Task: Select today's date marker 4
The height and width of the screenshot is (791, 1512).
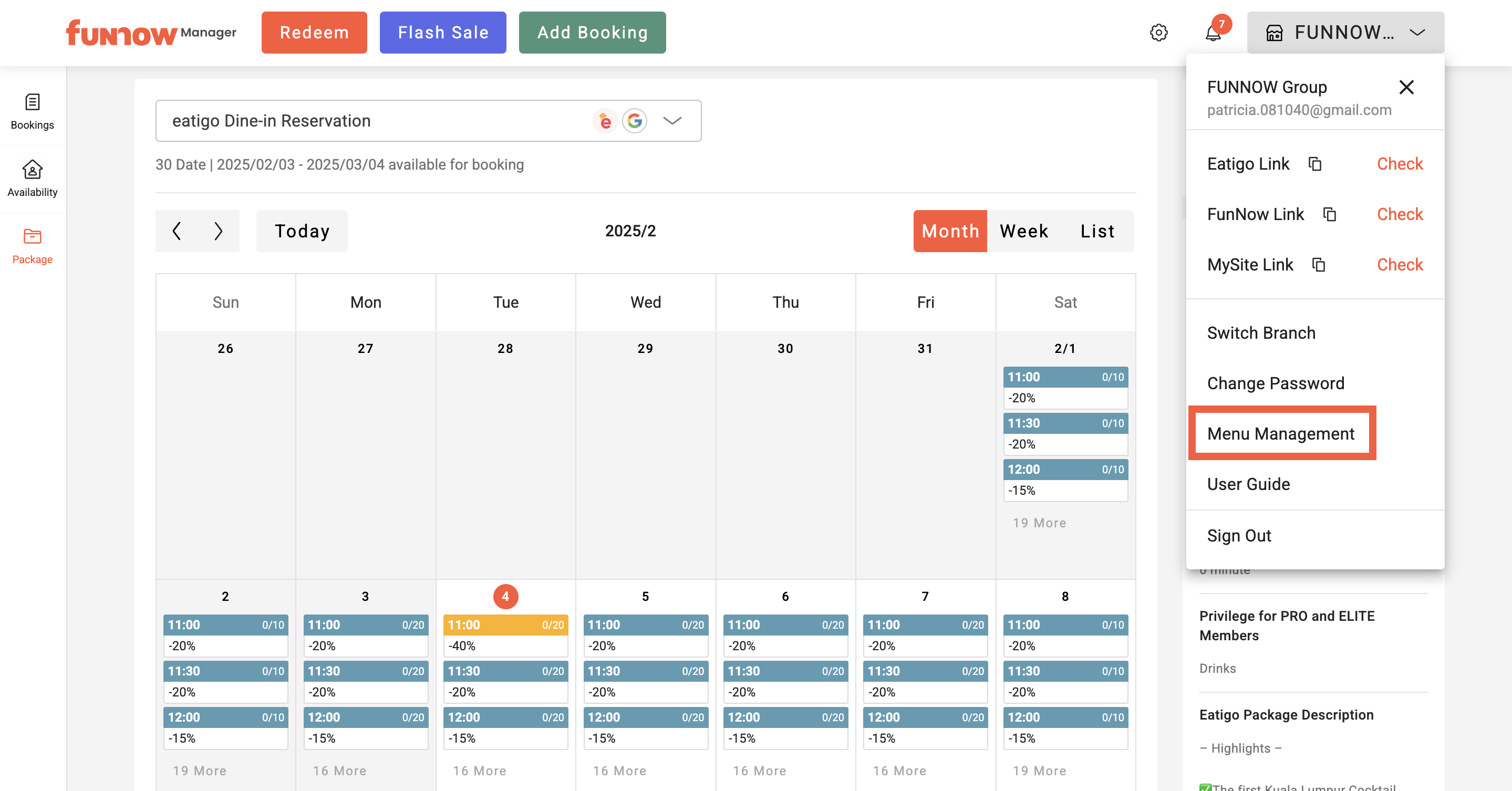Action: click(x=505, y=596)
